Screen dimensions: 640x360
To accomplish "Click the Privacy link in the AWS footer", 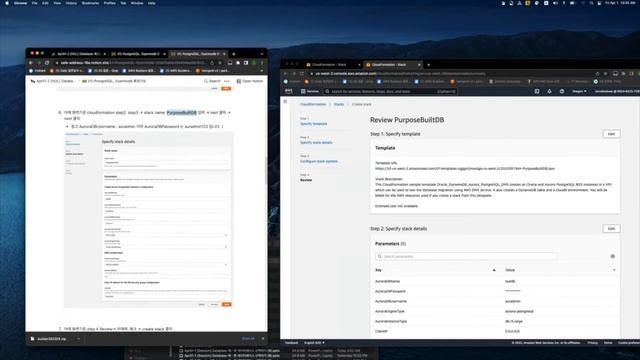I will tap(592, 343).
